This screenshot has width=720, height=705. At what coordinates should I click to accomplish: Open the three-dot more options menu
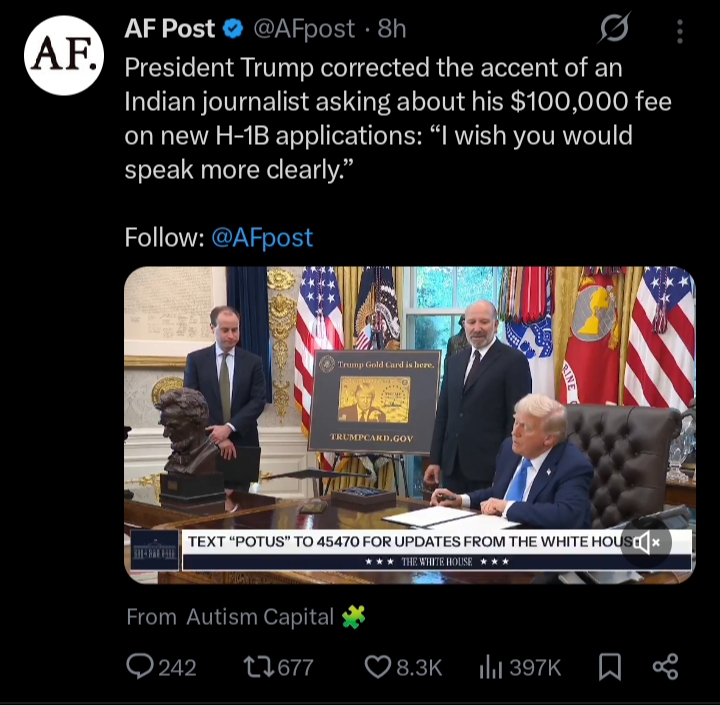point(680,31)
